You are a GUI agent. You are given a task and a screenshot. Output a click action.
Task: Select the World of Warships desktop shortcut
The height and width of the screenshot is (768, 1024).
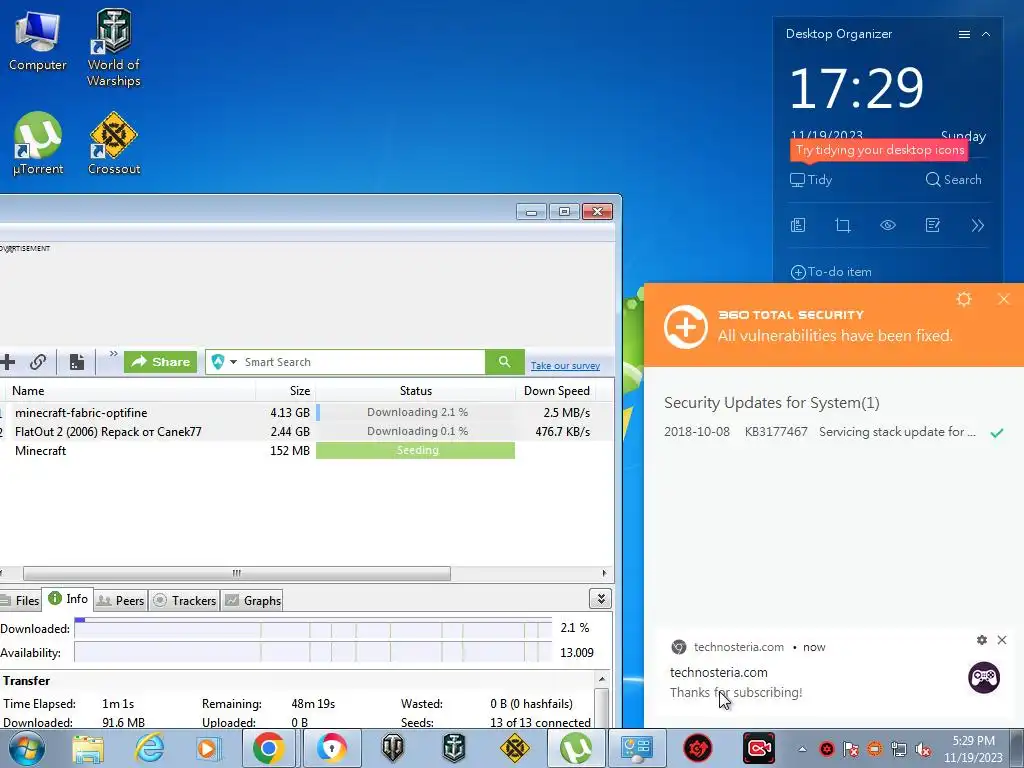(114, 48)
